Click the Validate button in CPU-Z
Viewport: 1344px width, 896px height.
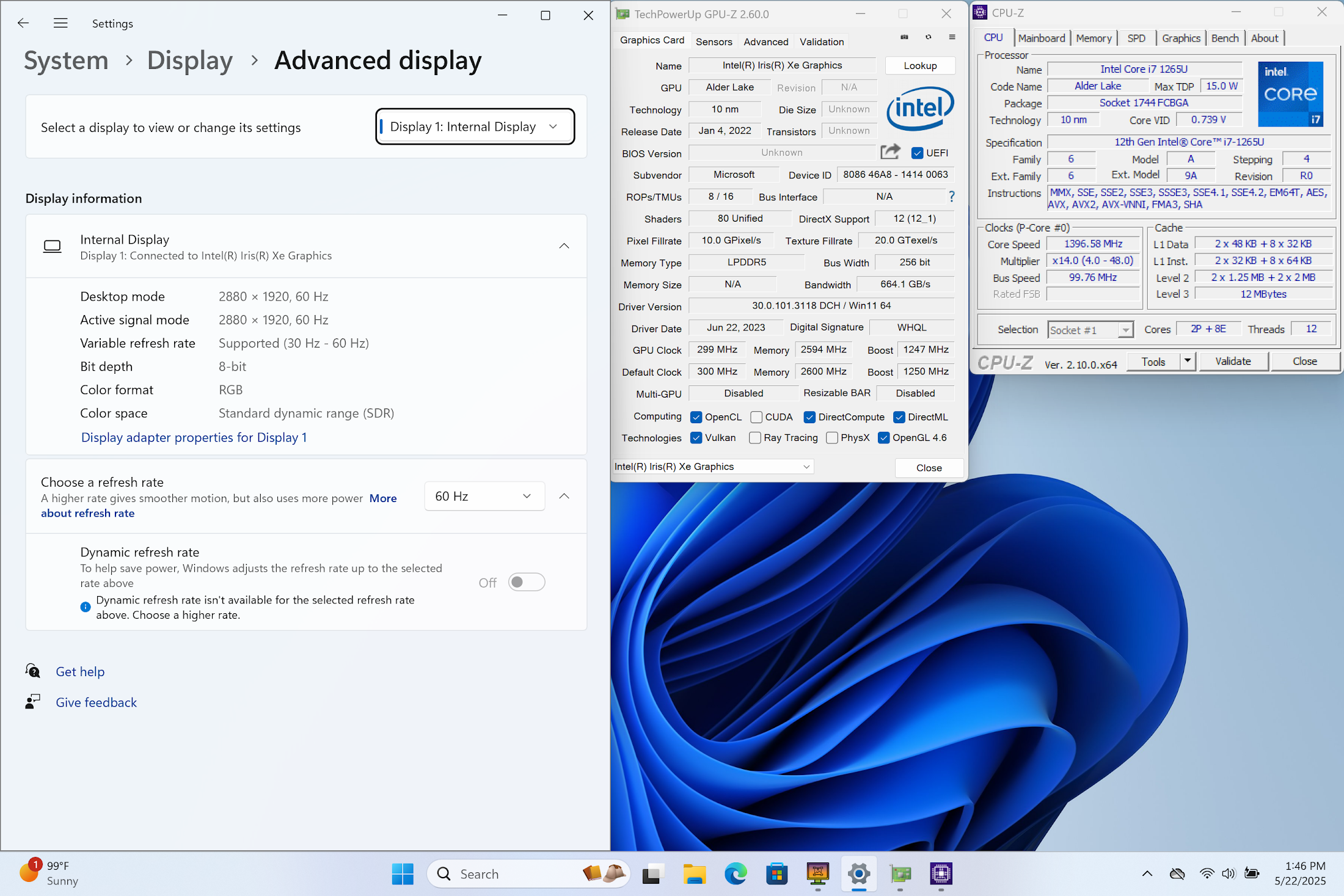[1233, 361]
